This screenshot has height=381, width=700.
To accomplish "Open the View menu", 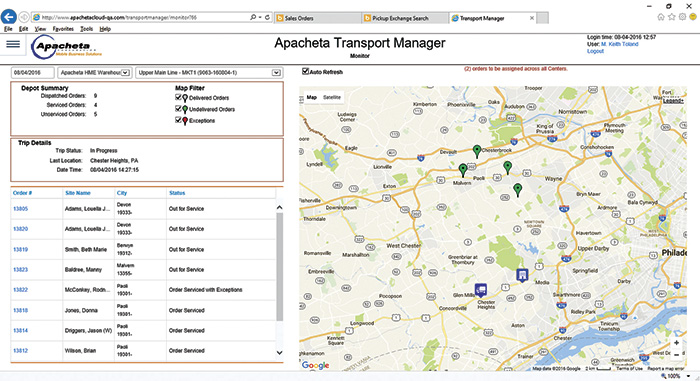I will [40, 29].
